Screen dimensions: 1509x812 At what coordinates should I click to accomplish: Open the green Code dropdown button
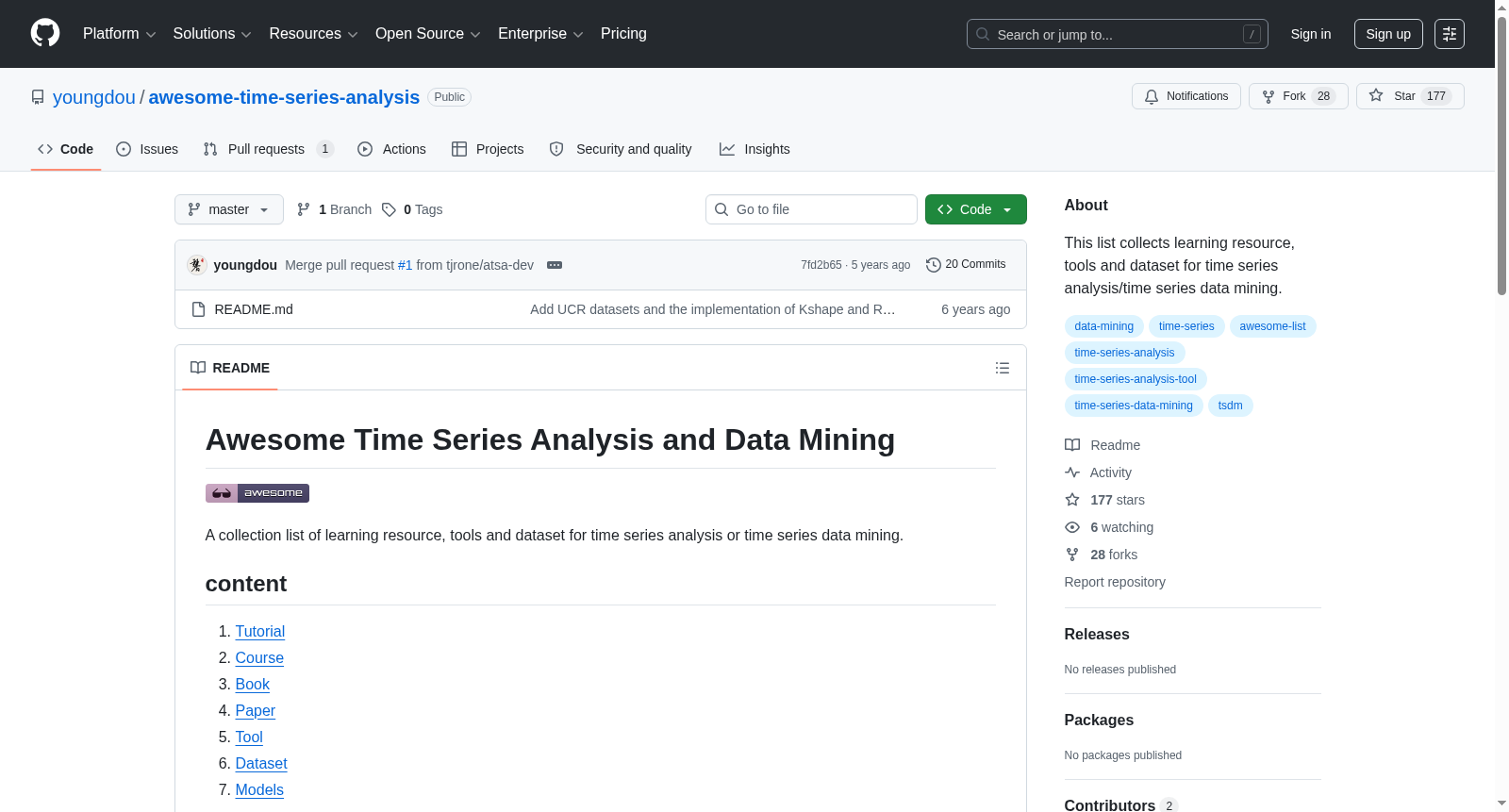tap(976, 209)
